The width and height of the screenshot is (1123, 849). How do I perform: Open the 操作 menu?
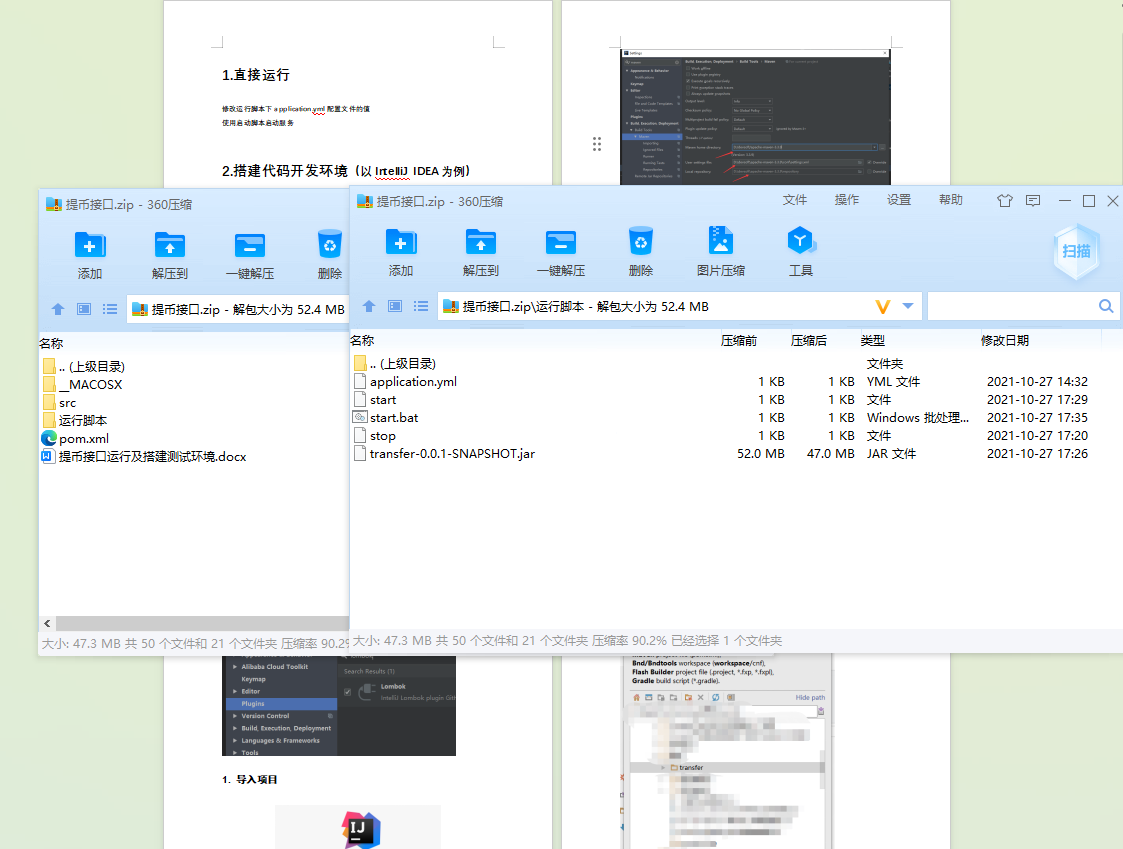(x=847, y=200)
